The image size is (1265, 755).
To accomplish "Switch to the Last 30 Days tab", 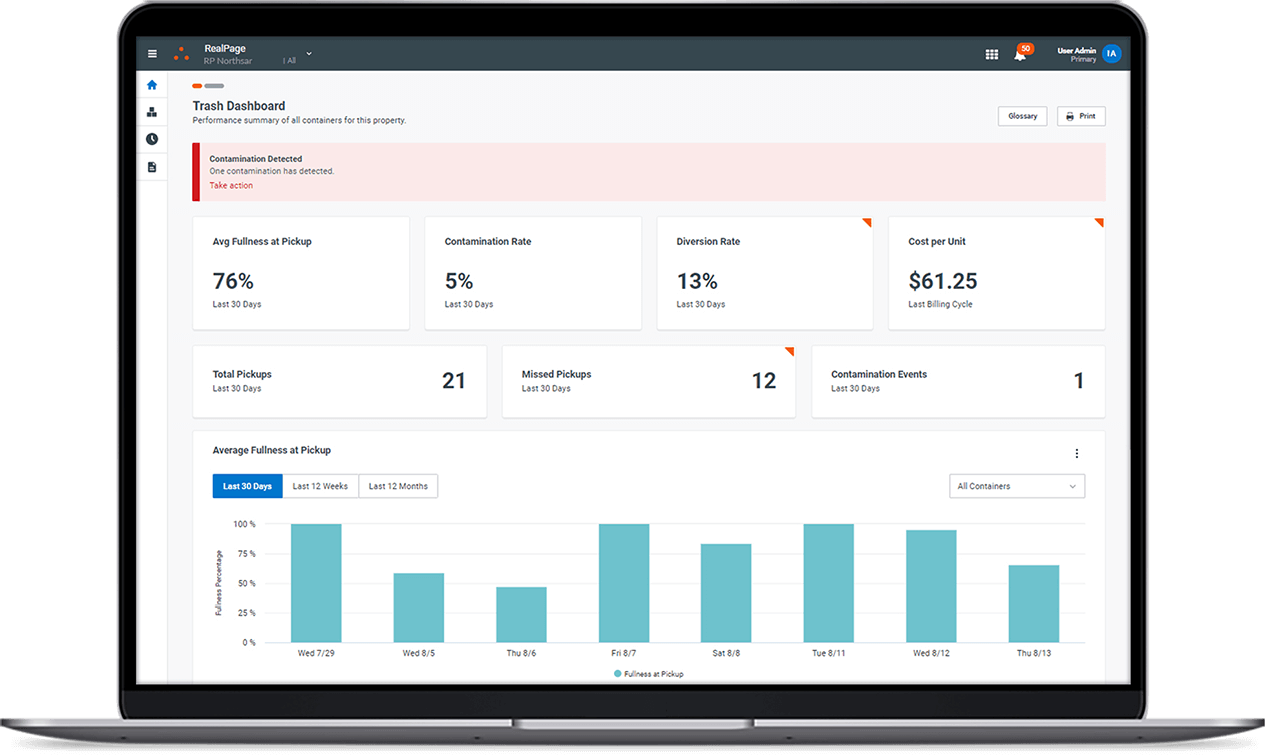I will [247, 486].
